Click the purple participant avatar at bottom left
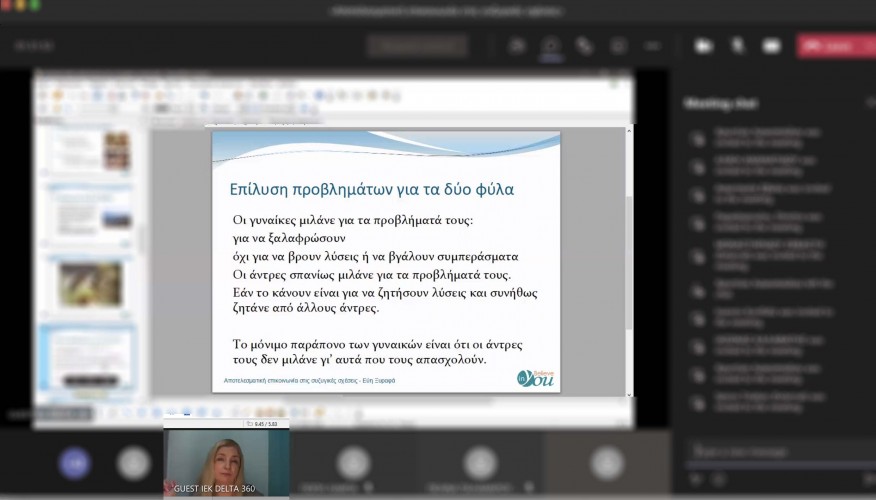Image resolution: width=876 pixels, height=500 pixels. click(74, 463)
